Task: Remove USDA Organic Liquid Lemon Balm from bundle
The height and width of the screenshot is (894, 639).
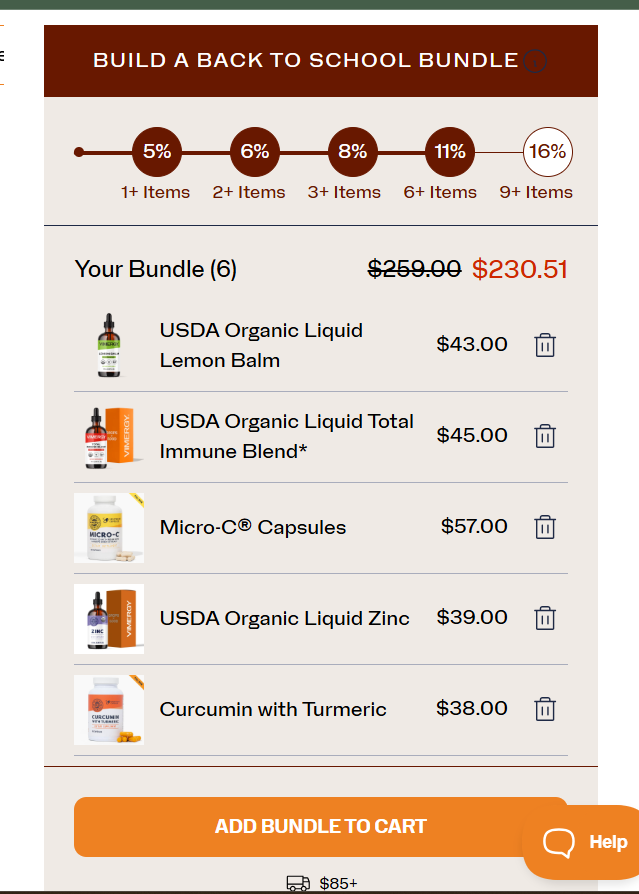Action: (x=545, y=345)
